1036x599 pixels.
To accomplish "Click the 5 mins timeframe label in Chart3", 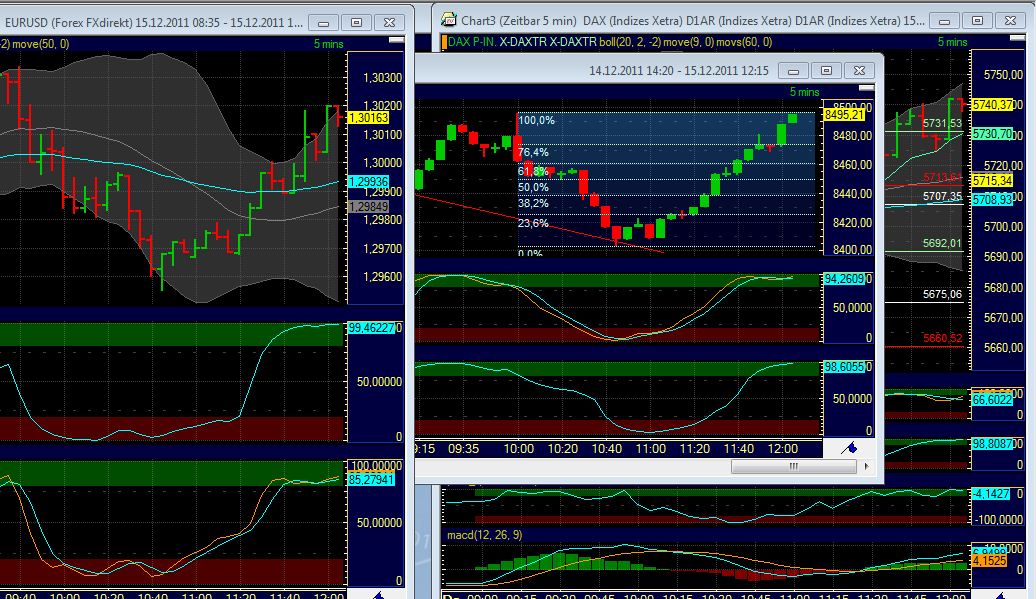I will point(952,42).
